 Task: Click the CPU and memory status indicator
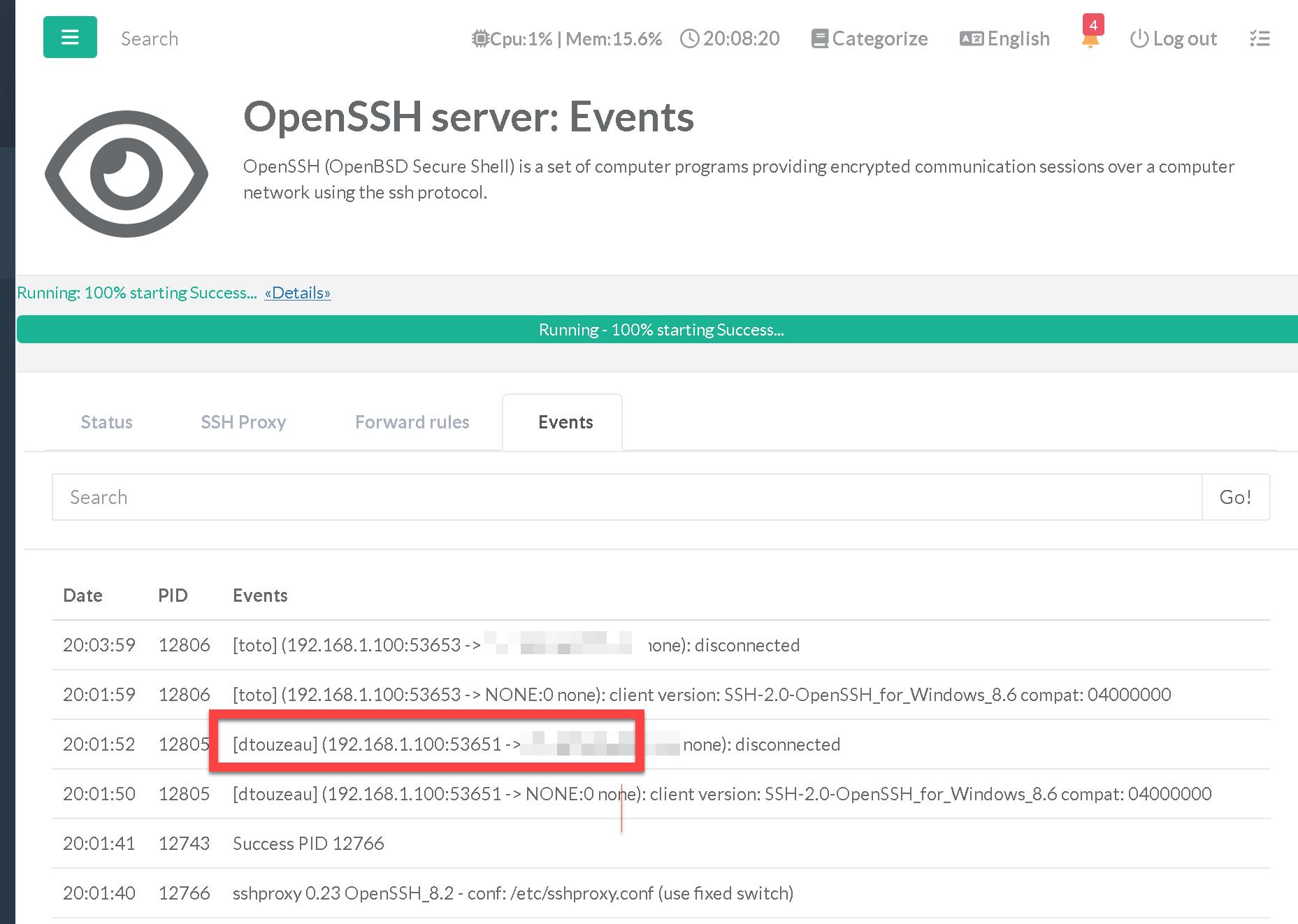[566, 38]
